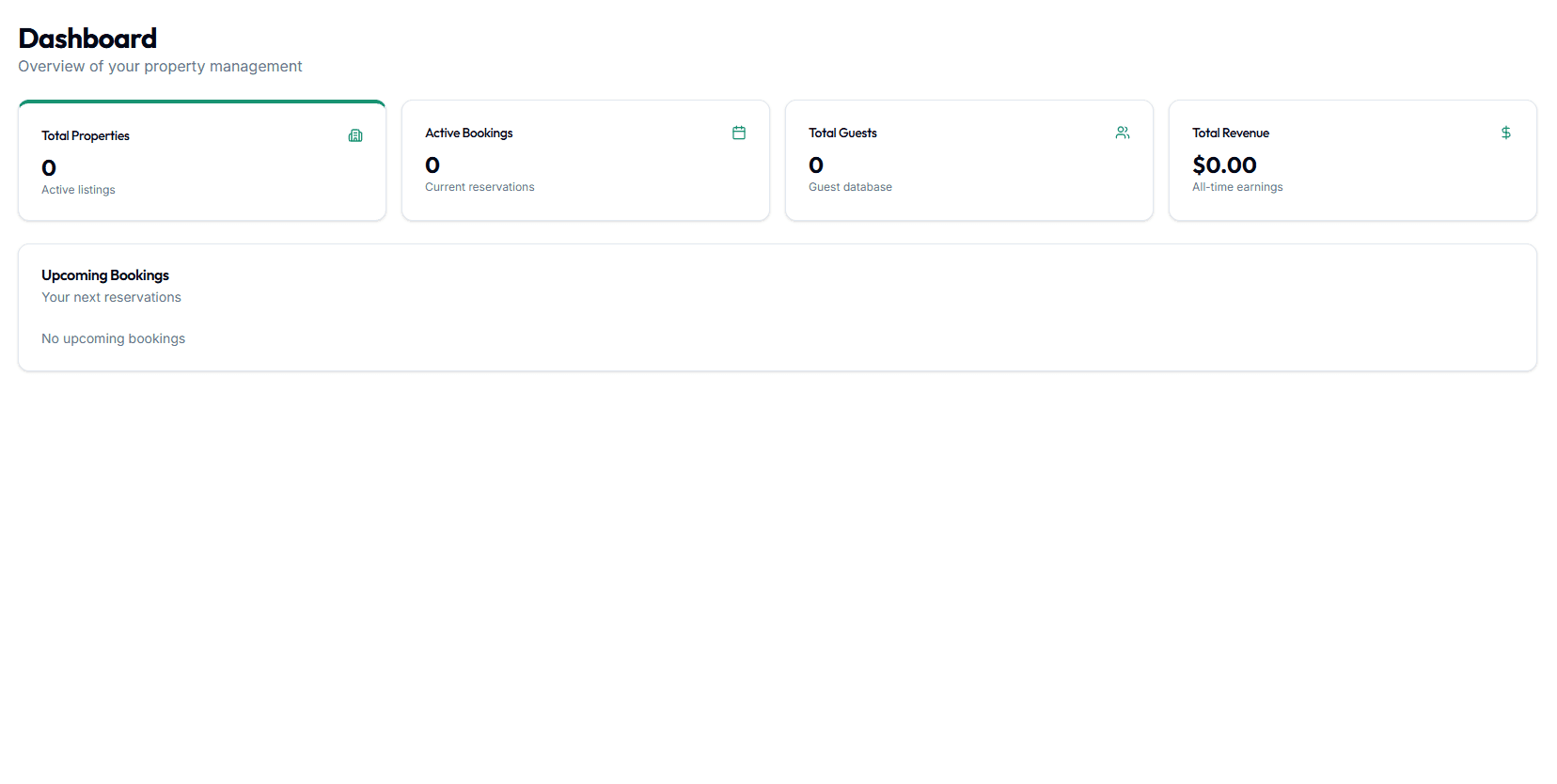The width and height of the screenshot is (1557, 784).
Task: Click the building icon in Total Properties card
Action: click(x=355, y=135)
